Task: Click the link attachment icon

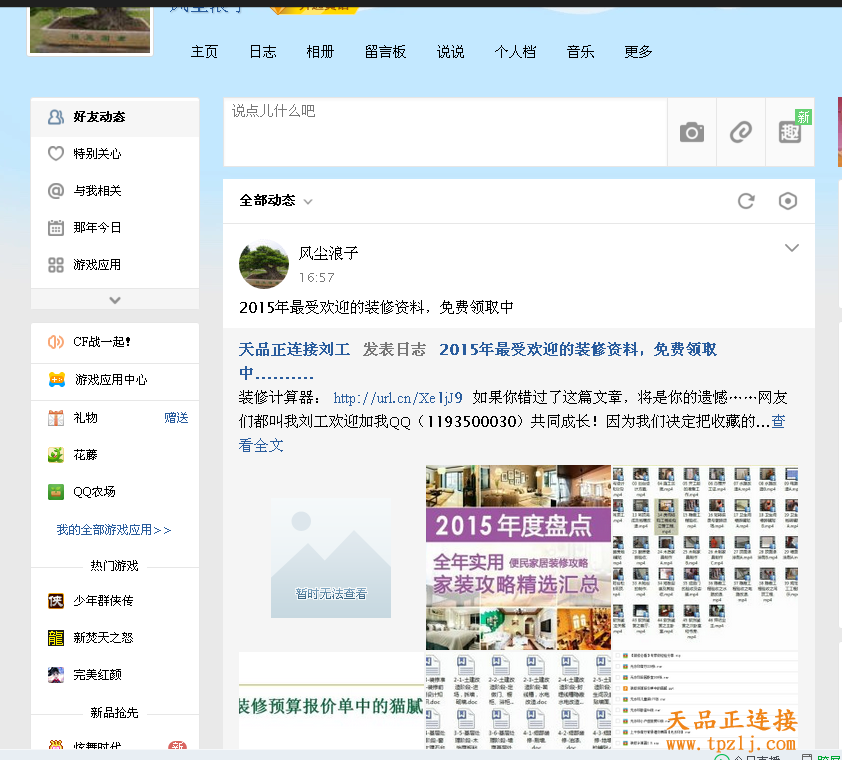Action: tap(741, 132)
